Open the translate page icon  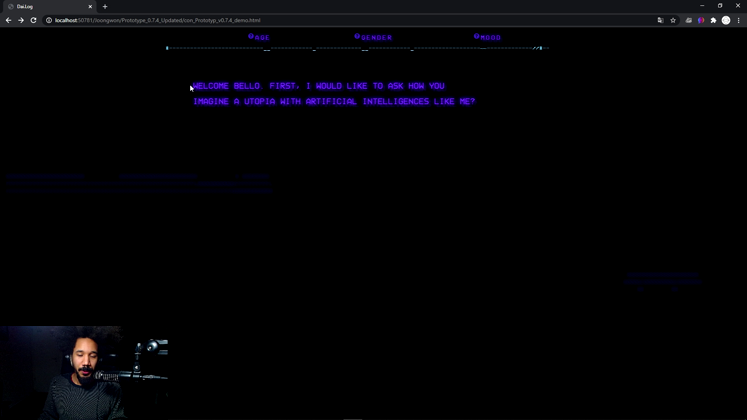660,20
